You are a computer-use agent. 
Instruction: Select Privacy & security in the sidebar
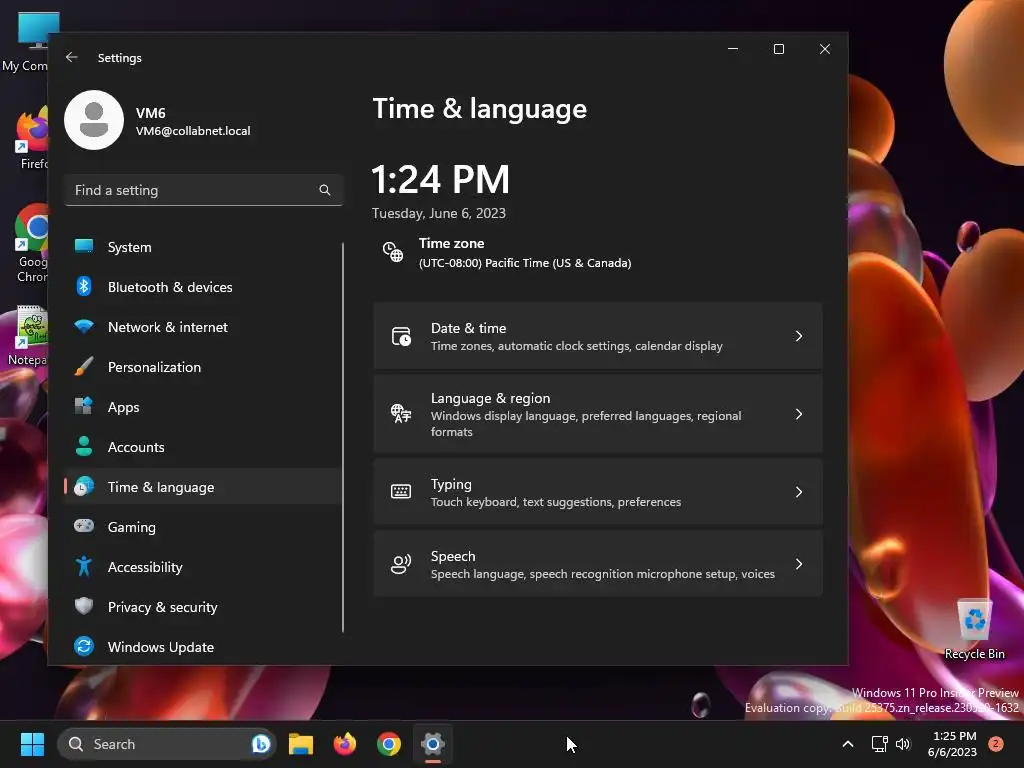click(x=202, y=607)
